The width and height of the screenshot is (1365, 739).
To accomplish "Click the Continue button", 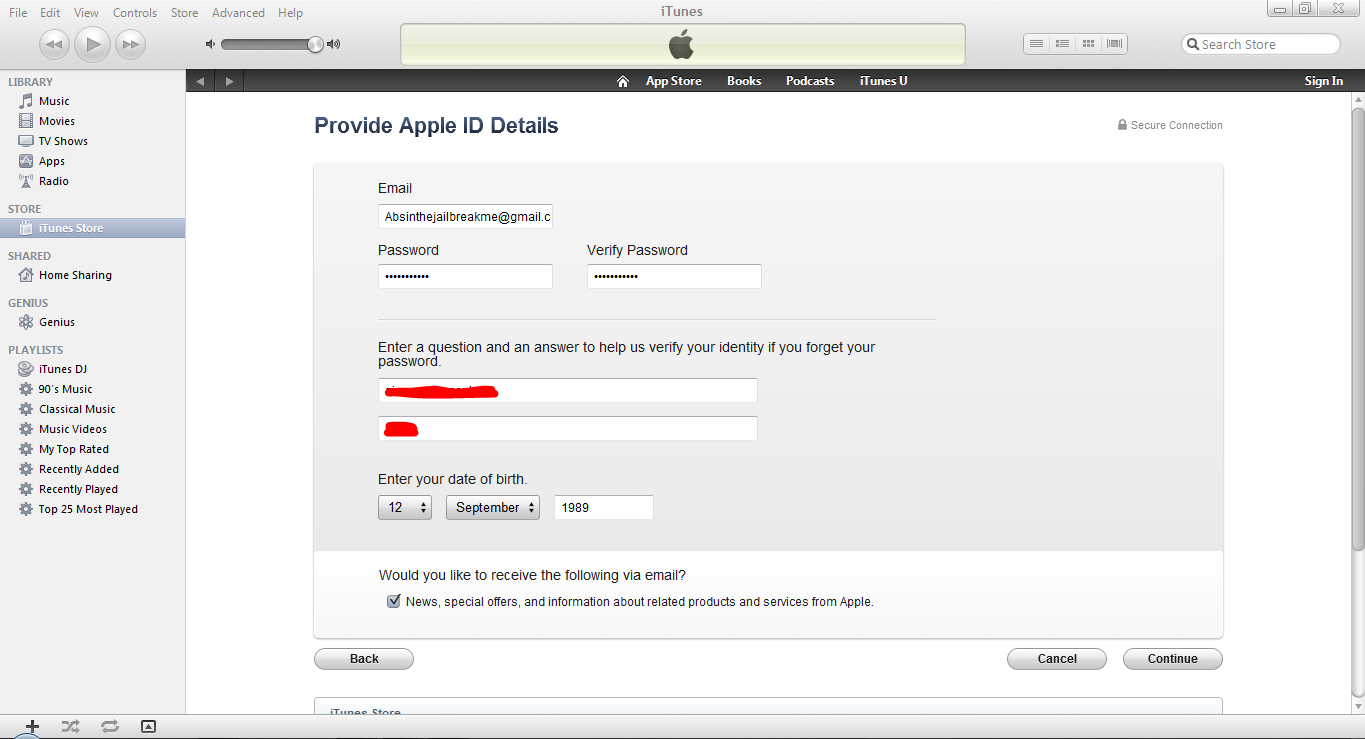I will coord(1173,659).
